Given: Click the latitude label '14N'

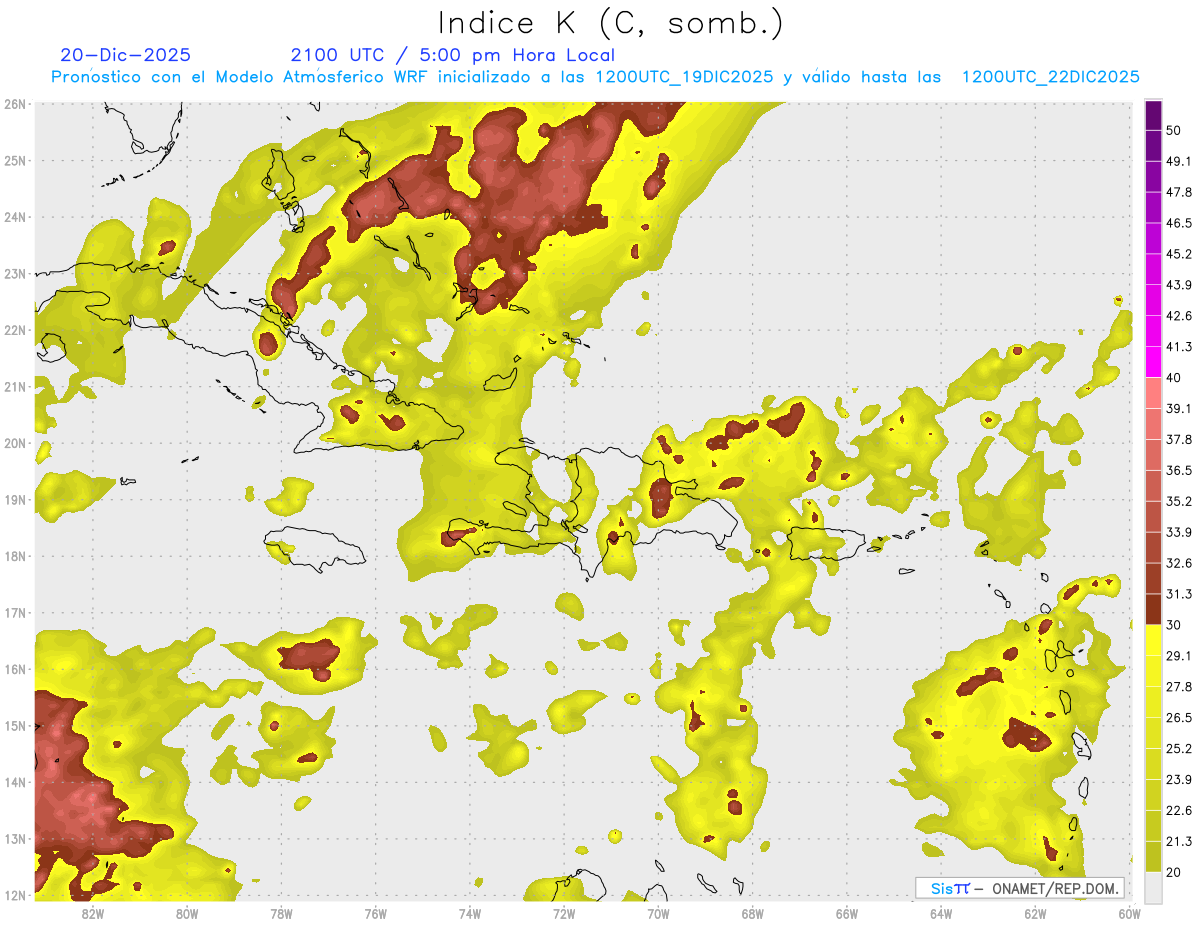Looking at the screenshot, I should tap(15, 782).
